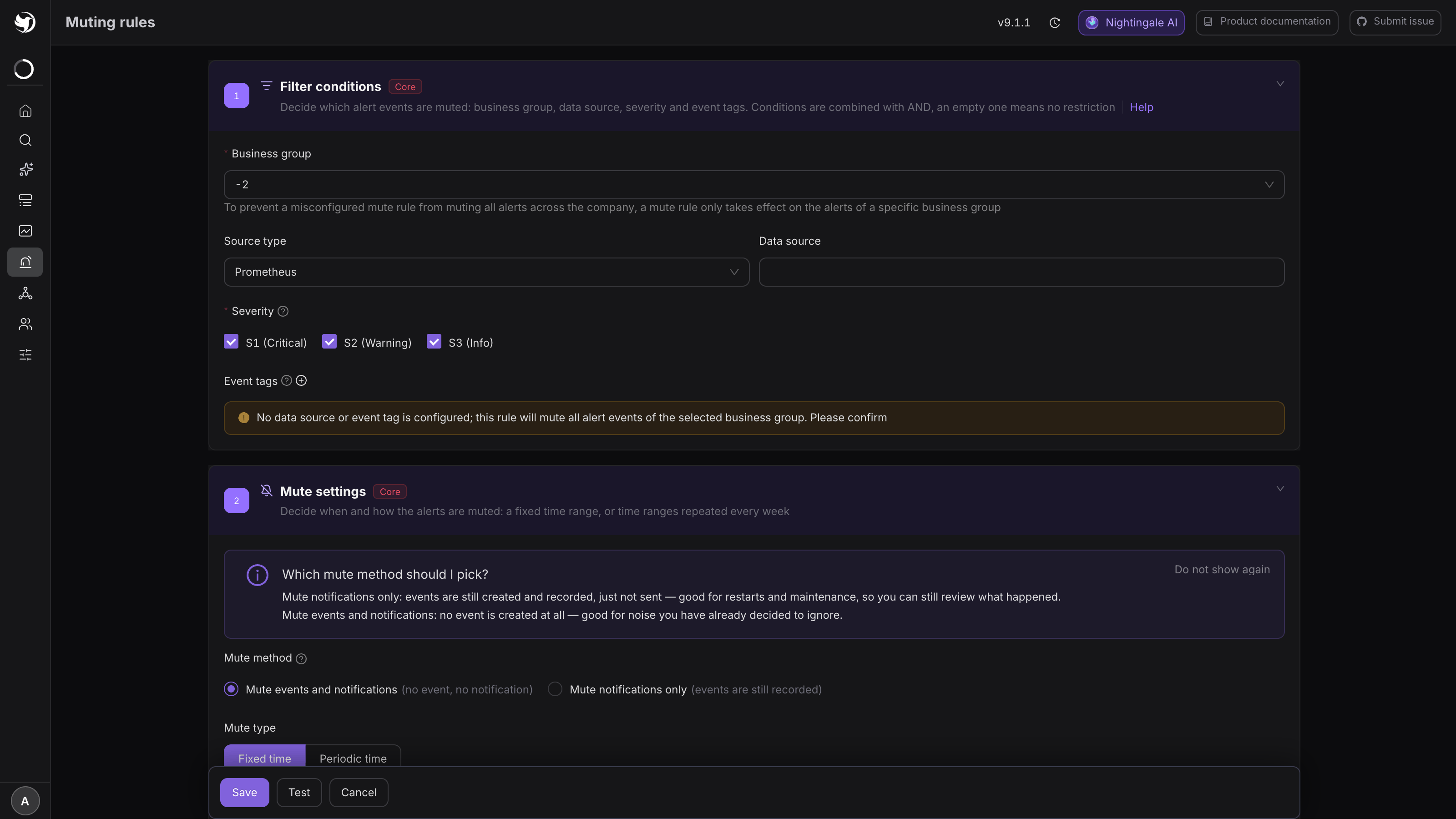The width and height of the screenshot is (1456, 819).
Task: Switch to Periodic time mute type
Action: [353, 758]
